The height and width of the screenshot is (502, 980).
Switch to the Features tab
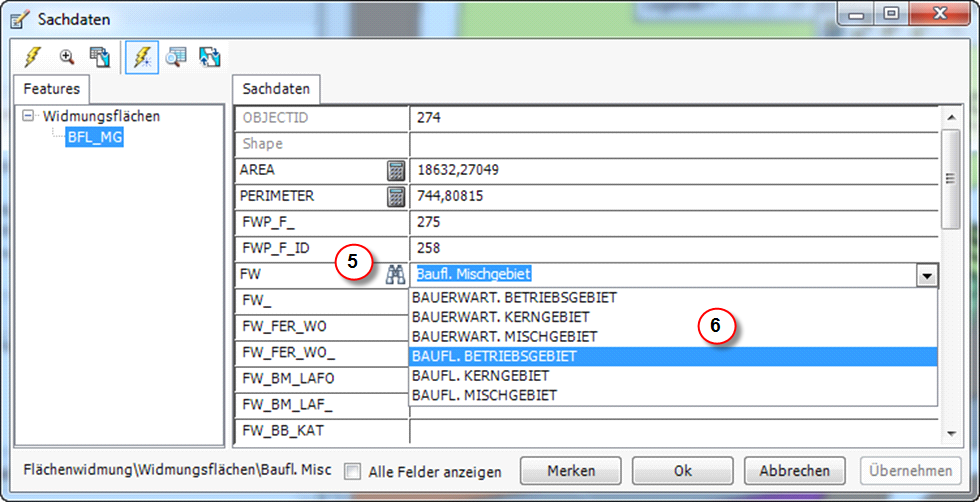click(52, 89)
